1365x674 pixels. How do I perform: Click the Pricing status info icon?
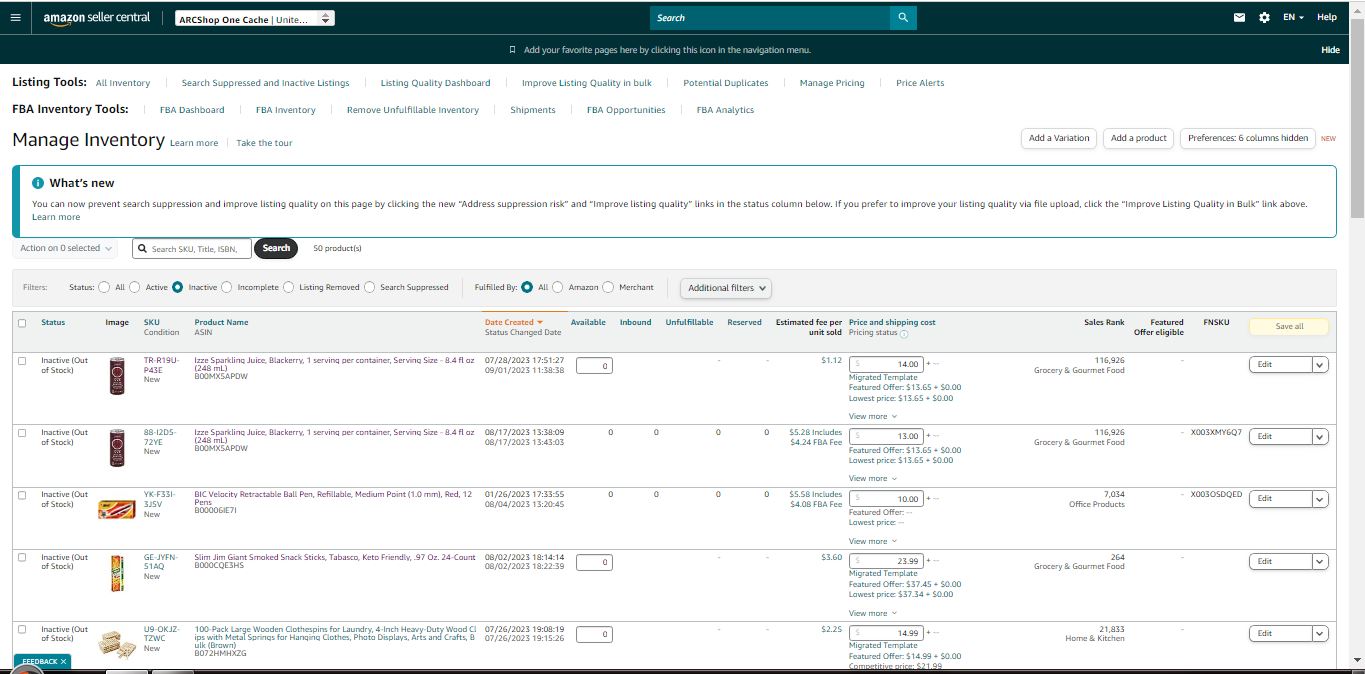click(904, 333)
